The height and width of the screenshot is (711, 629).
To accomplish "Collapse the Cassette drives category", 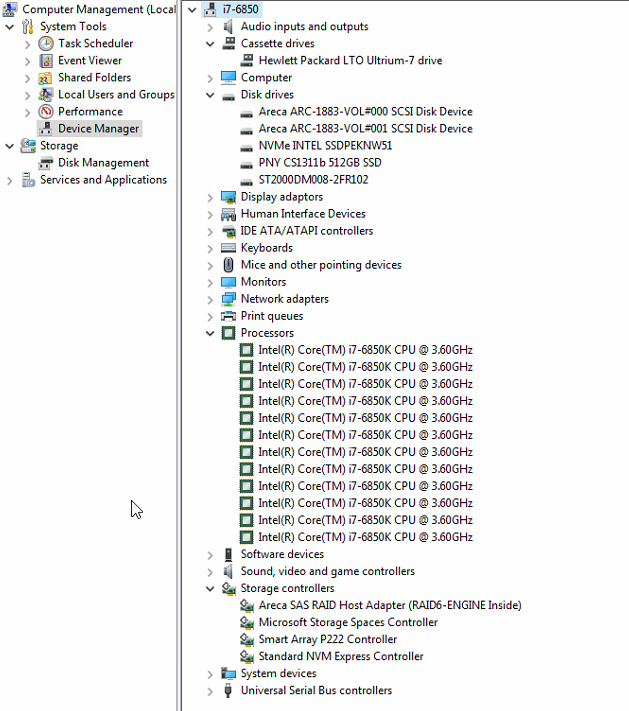I will coord(210,44).
